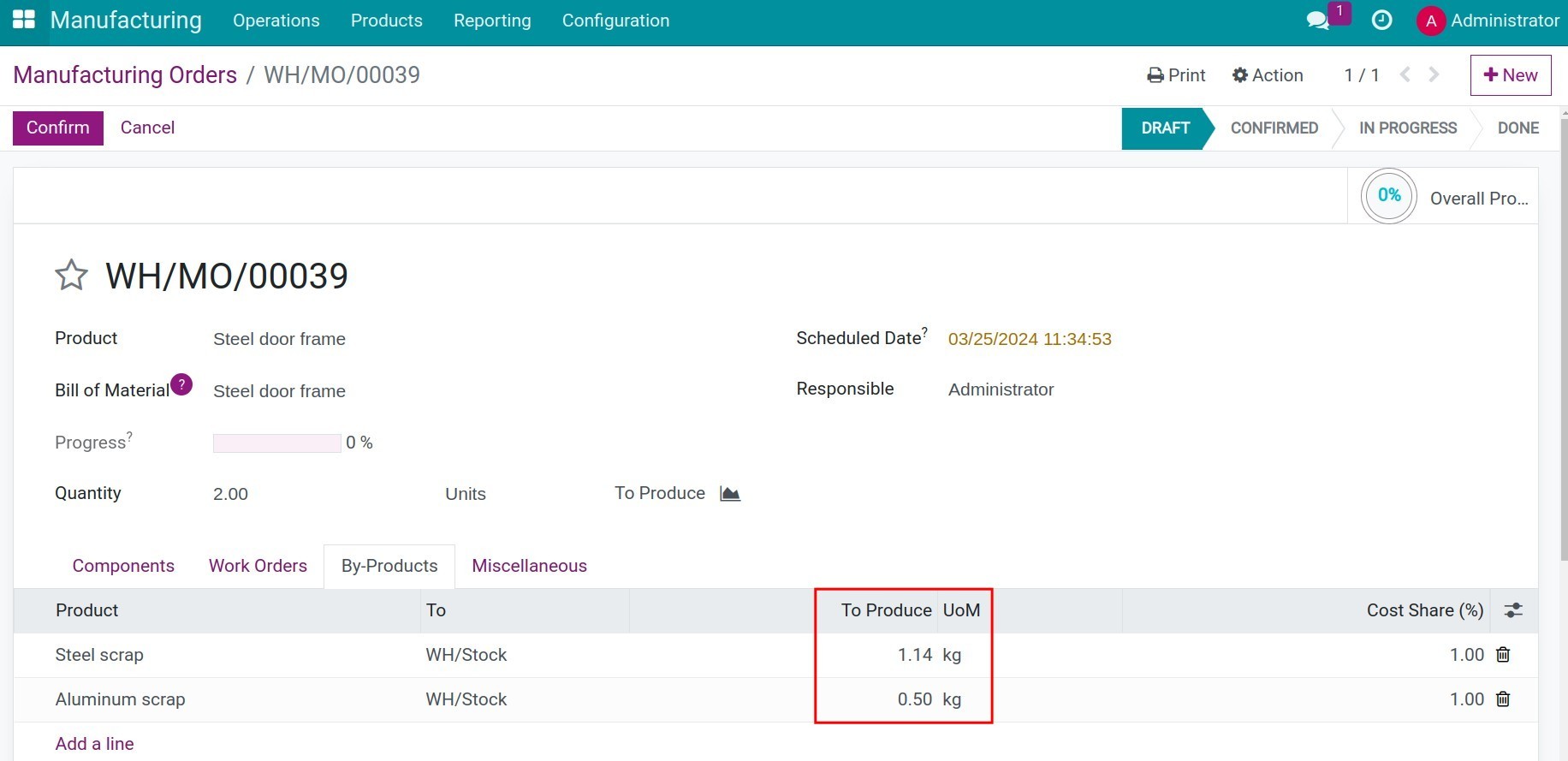This screenshot has height=761, width=1568.
Task: Click Aluminum scrap cost share 1.00
Action: pyautogui.click(x=1467, y=699)
